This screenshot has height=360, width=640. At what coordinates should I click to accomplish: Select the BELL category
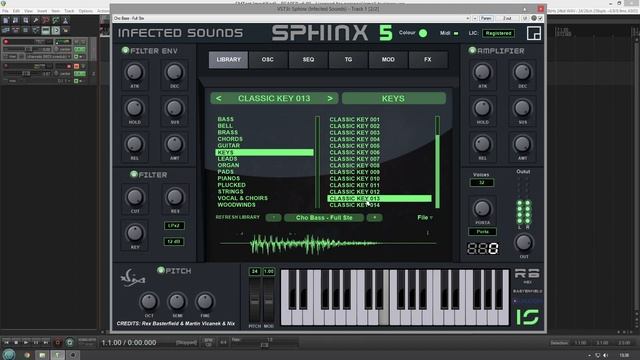(x=225, y=126)
